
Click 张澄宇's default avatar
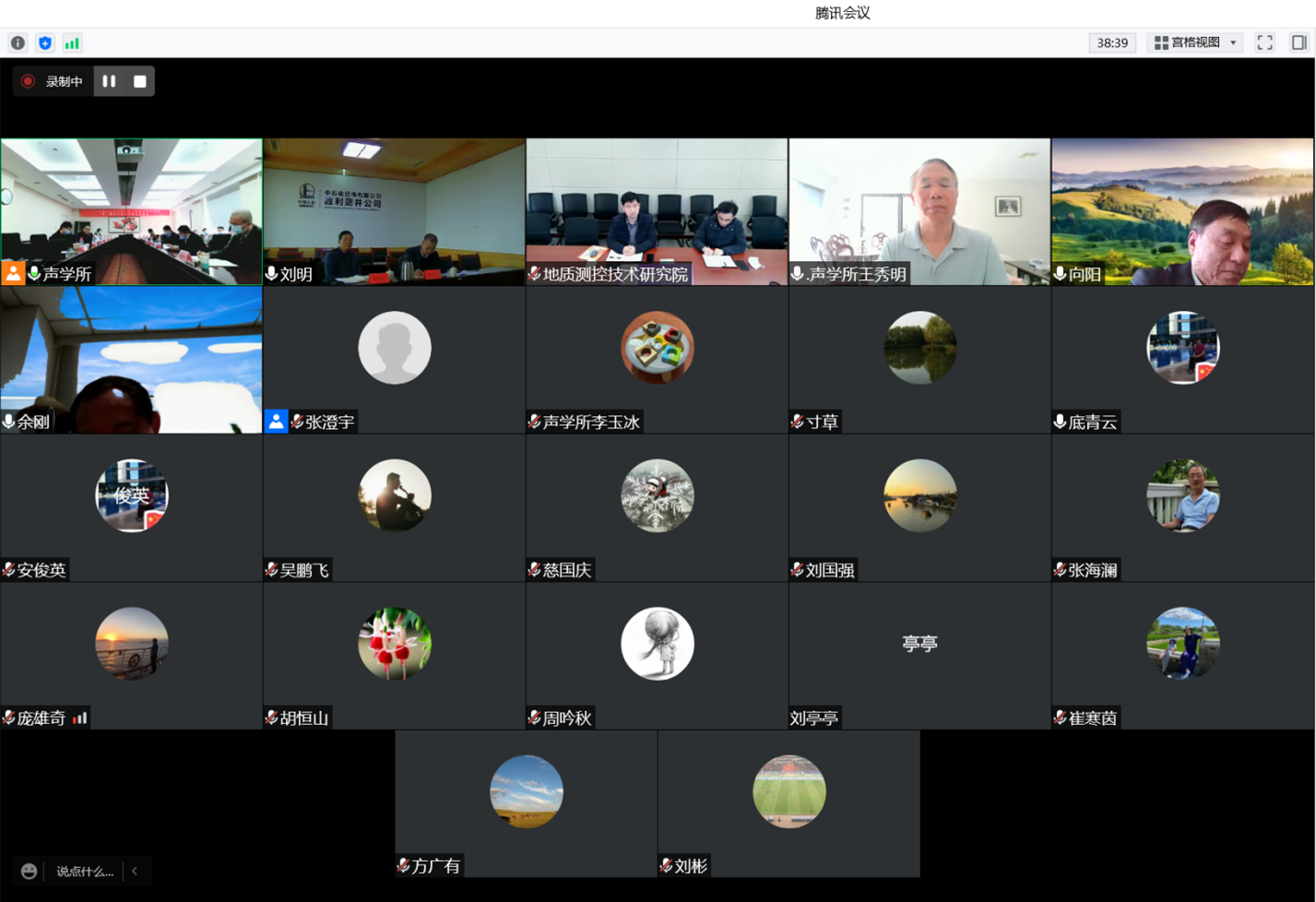tap(394, 348)
